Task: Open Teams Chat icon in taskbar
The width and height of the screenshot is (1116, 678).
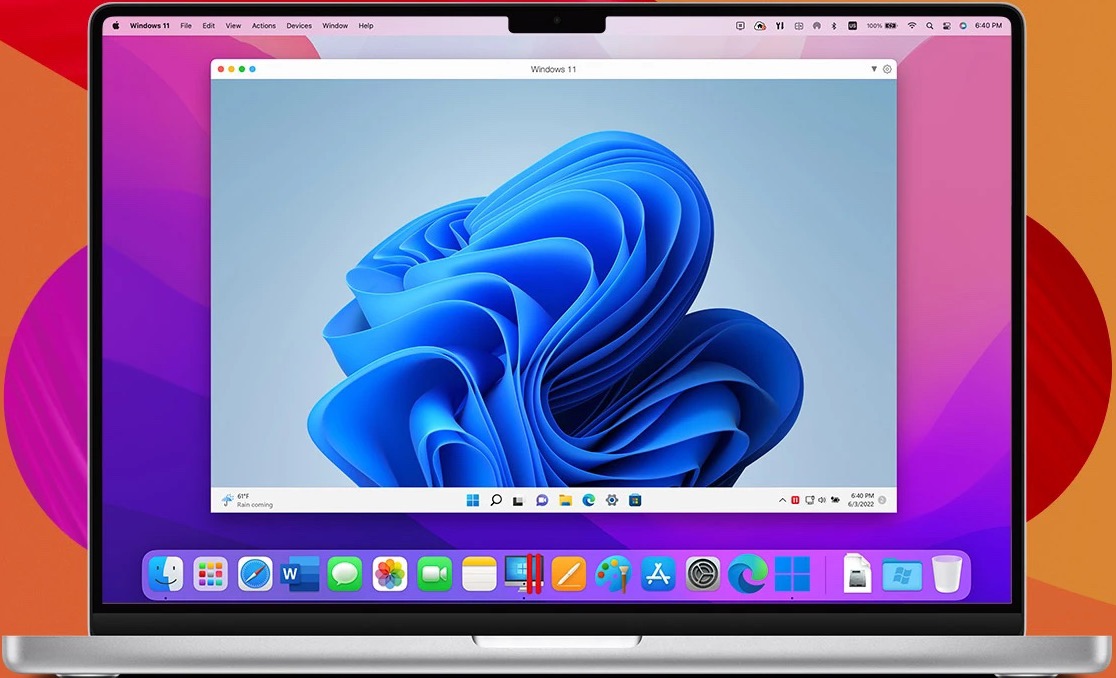Action: [x=542, y=500]
